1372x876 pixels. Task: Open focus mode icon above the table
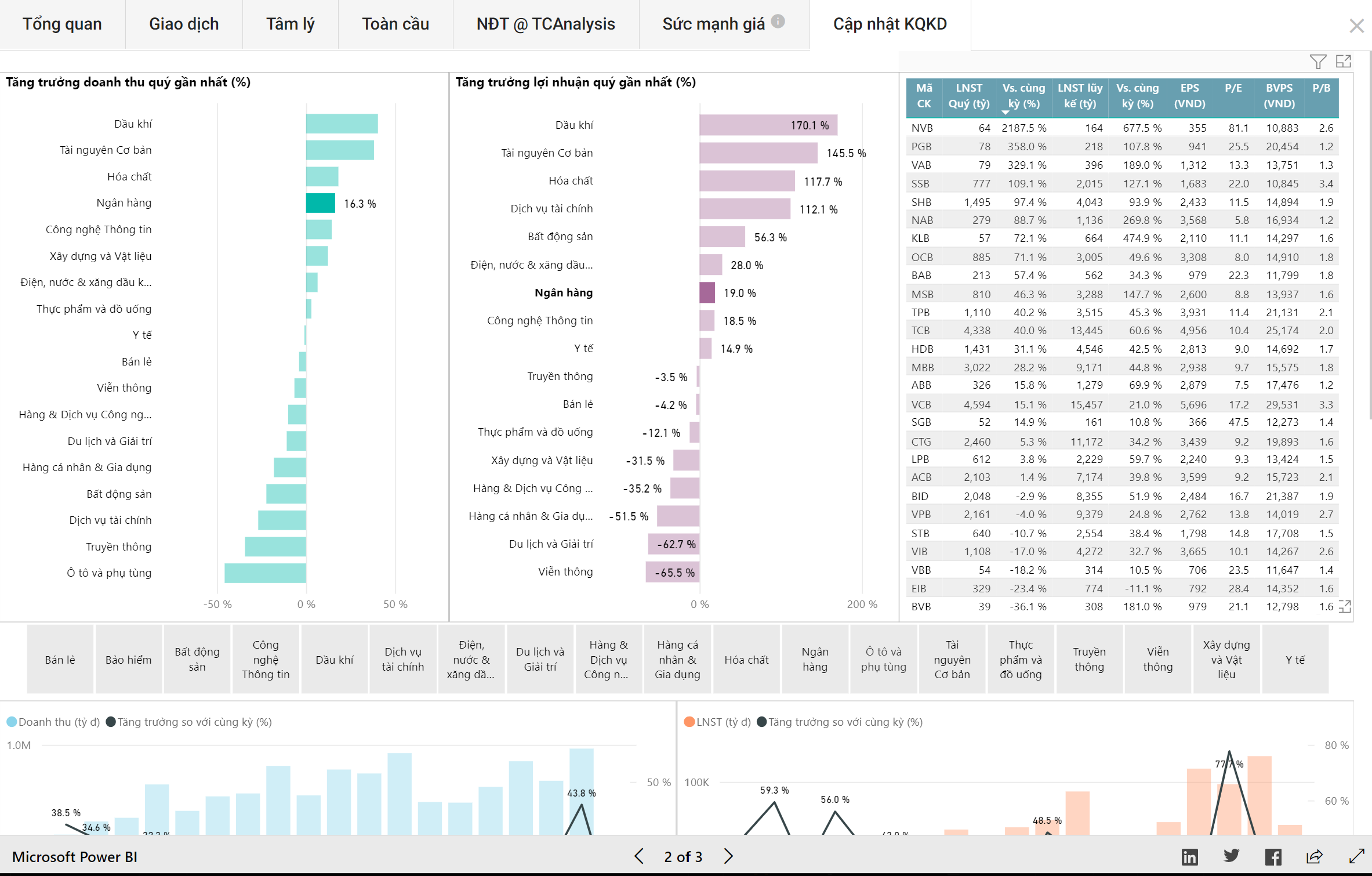click(x=1343, y=61)
